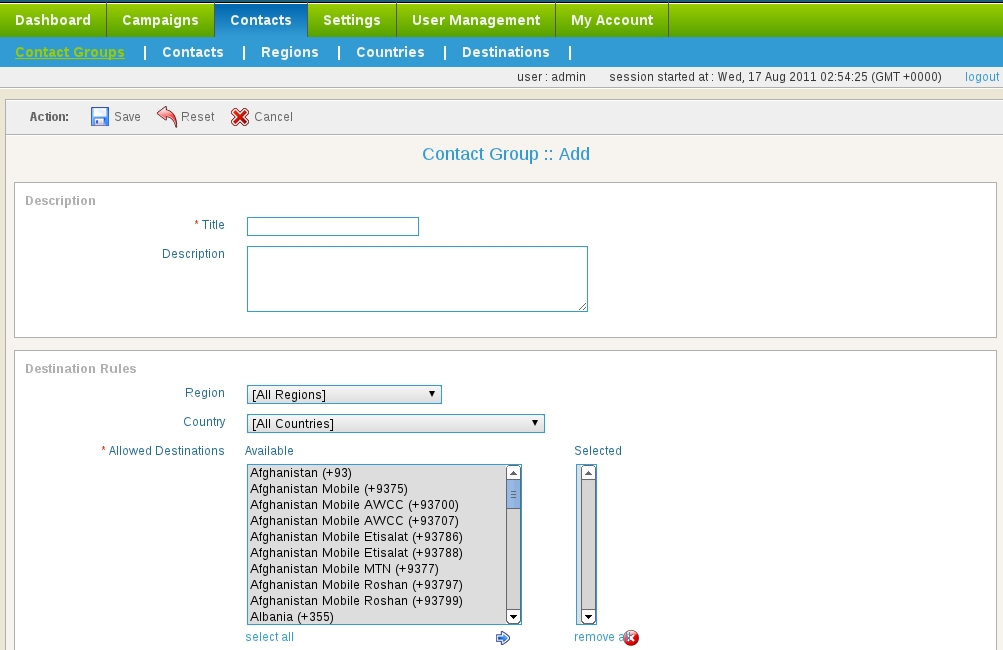Viewport: 1003px width, 650px height.
Task: Click the Reset arrow icon
Action: point(167,116)
